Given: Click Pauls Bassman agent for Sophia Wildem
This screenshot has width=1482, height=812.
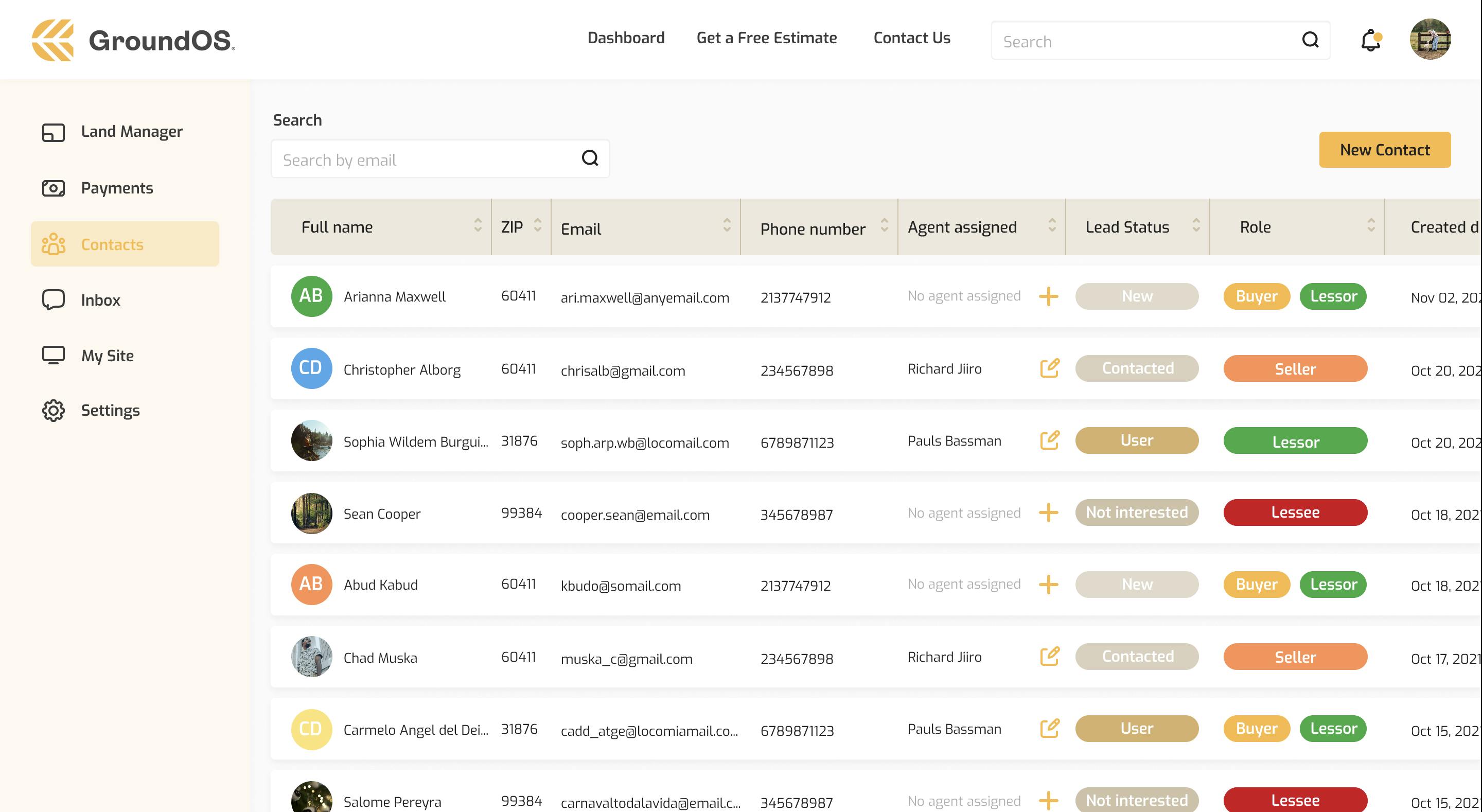Looking at the screenshot, I should pyautogui.click(x=955, y=441).
